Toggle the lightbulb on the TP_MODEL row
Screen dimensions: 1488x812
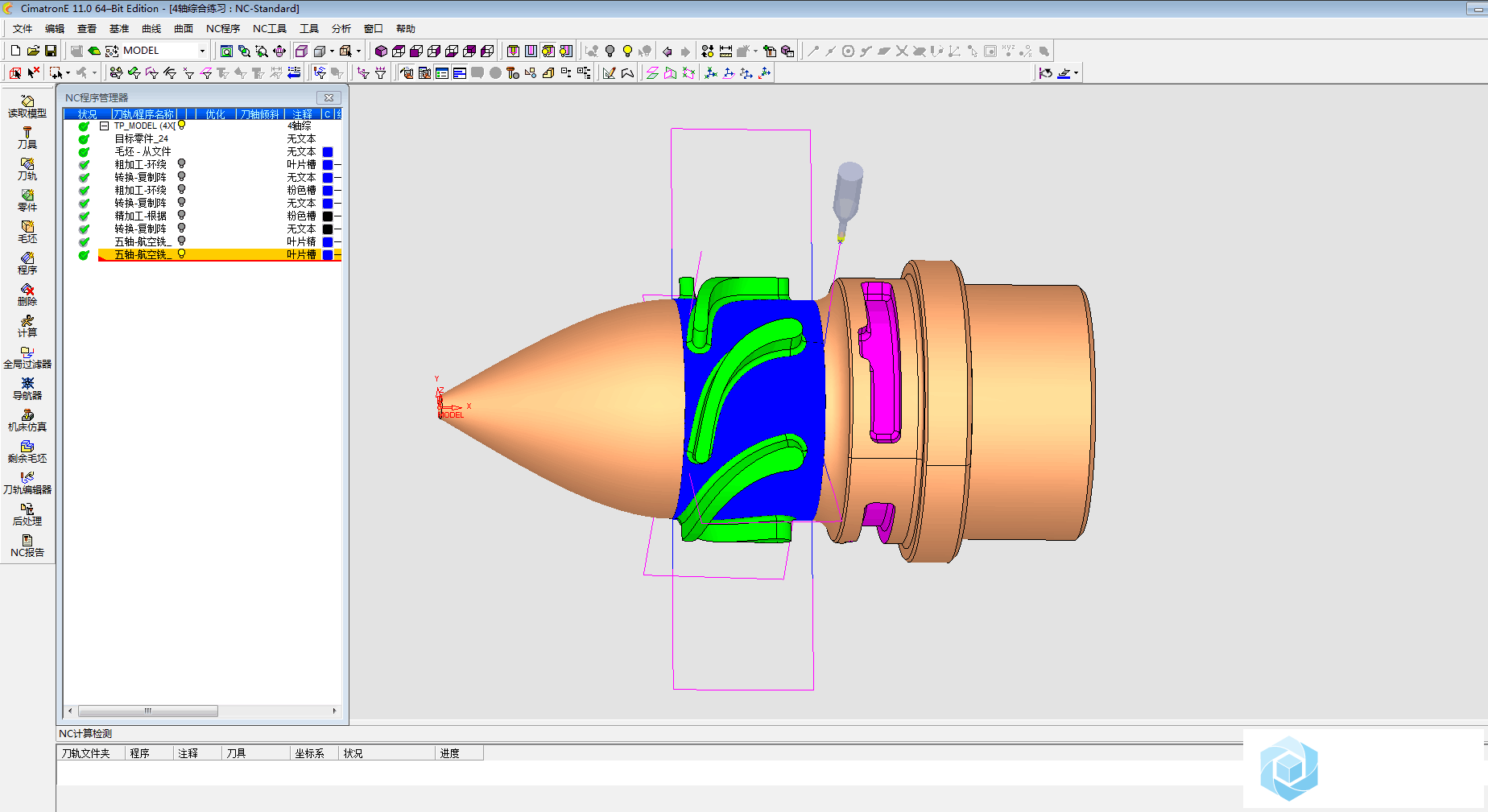[x=182, y=126]
